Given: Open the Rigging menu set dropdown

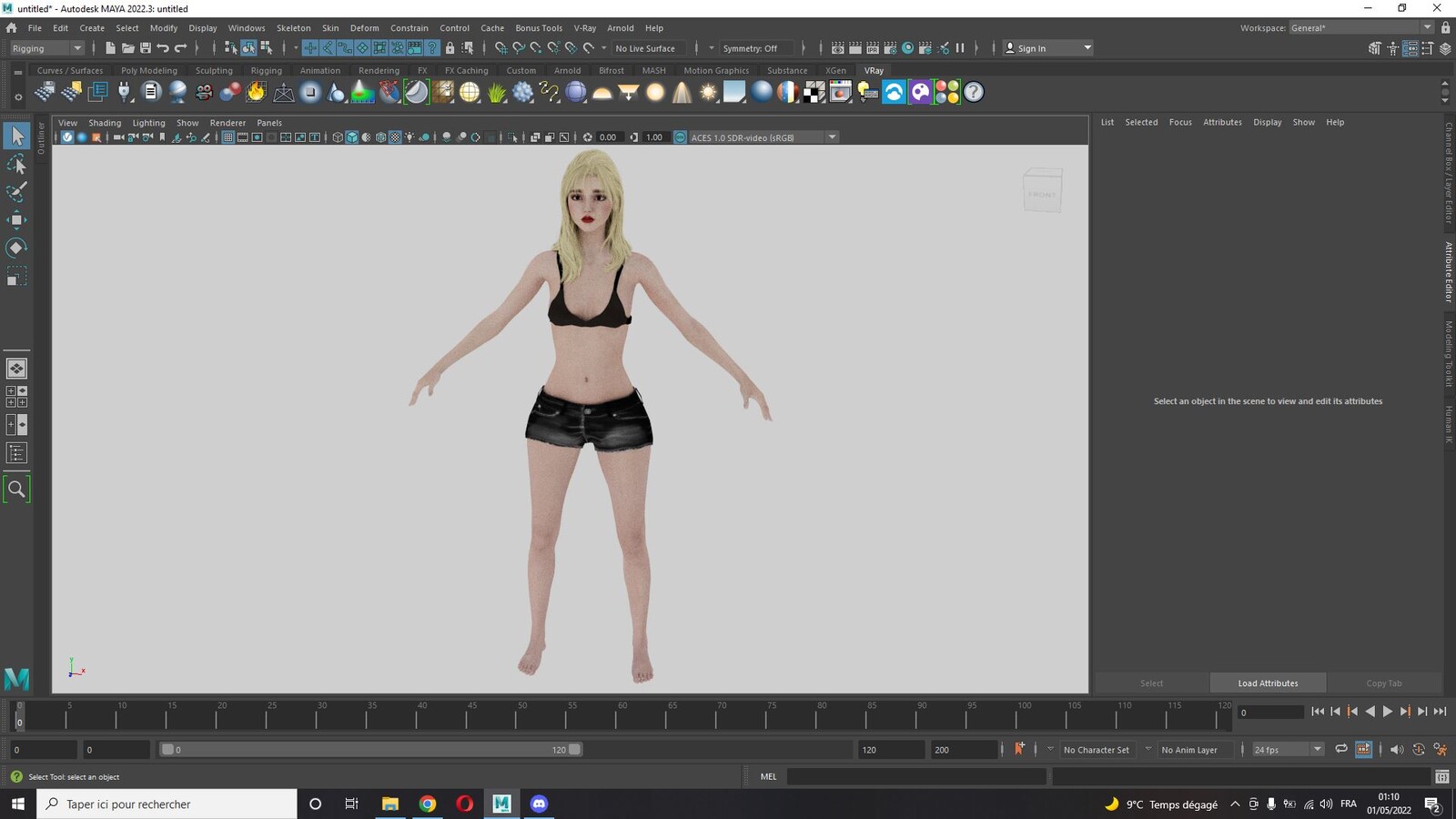Looking at the screenshot, I should 46,48.
